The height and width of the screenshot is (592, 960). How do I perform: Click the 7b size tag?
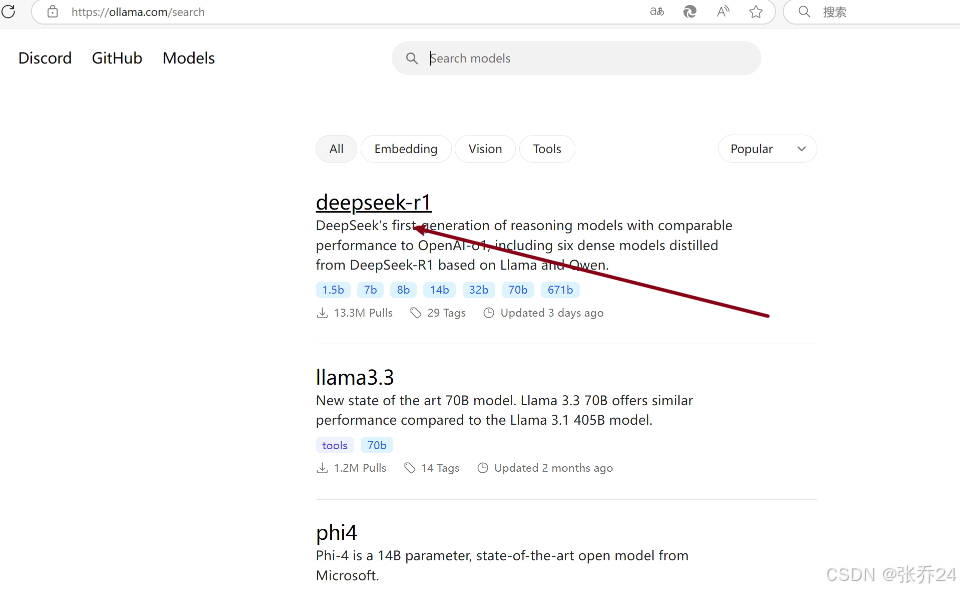pyautogui.click(x=370, y=290)
